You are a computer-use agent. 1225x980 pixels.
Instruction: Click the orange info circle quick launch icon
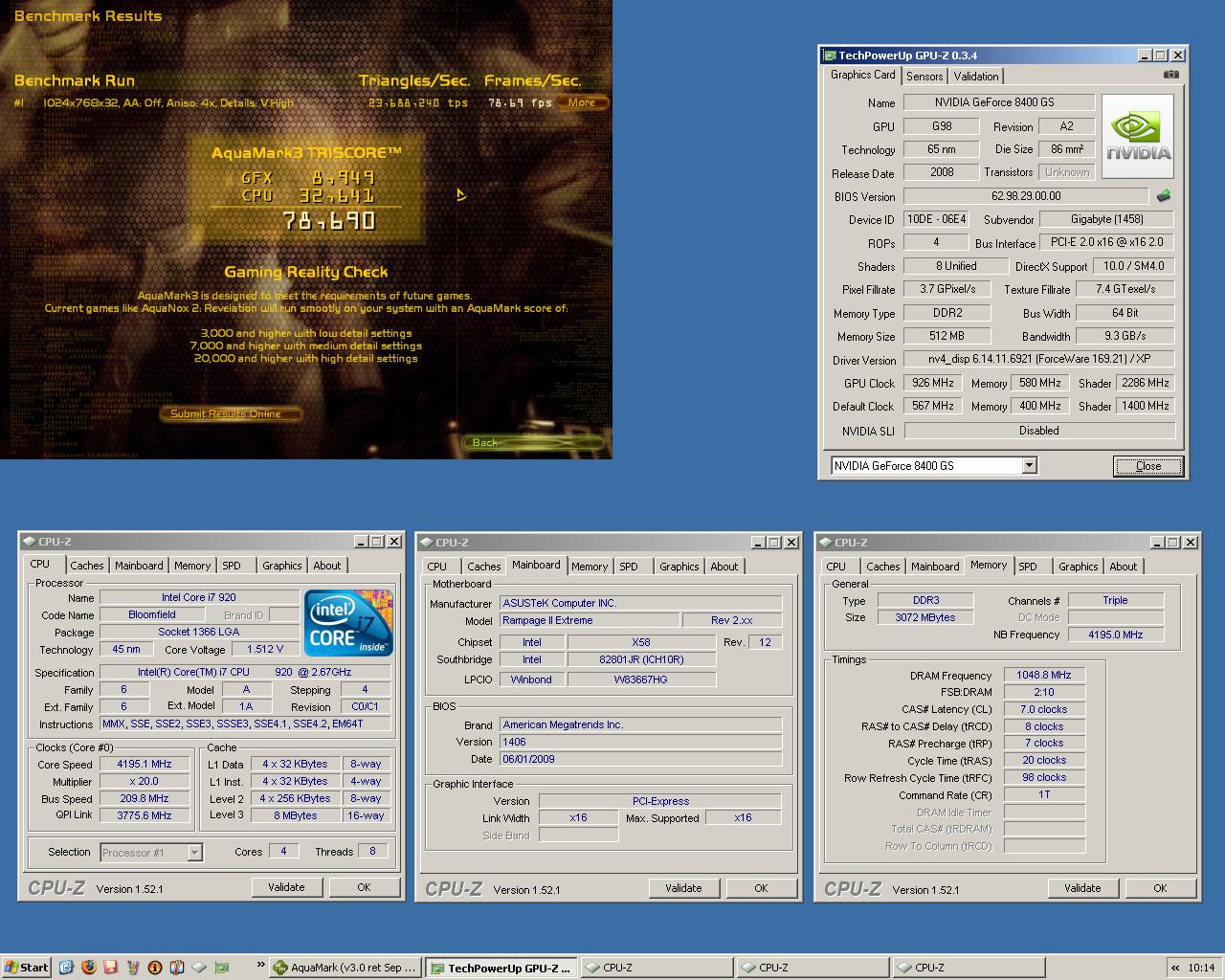pos(155,967)
